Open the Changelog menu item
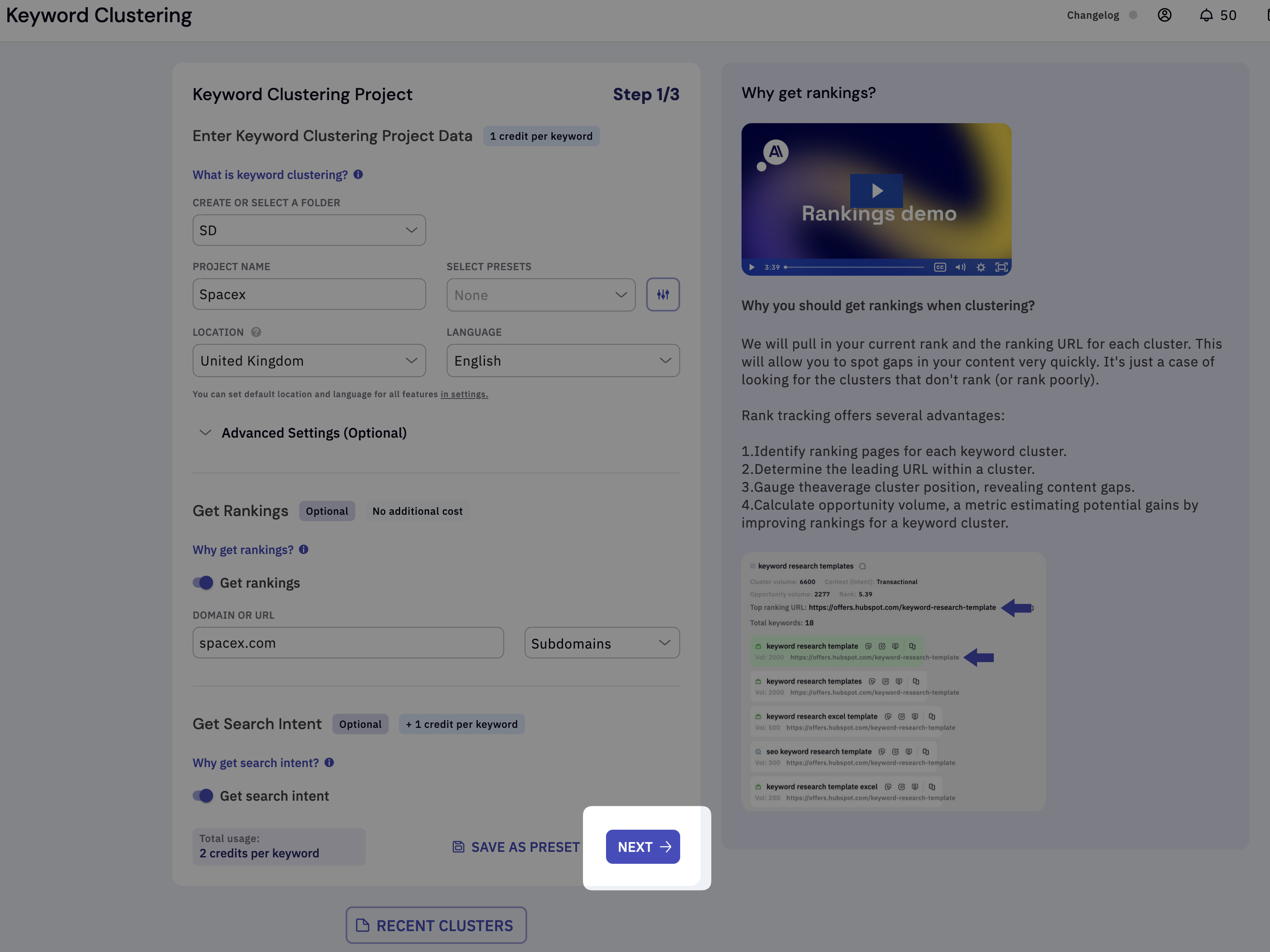Viewport: 1270px width, 952px height. [x=1093, y=15]
